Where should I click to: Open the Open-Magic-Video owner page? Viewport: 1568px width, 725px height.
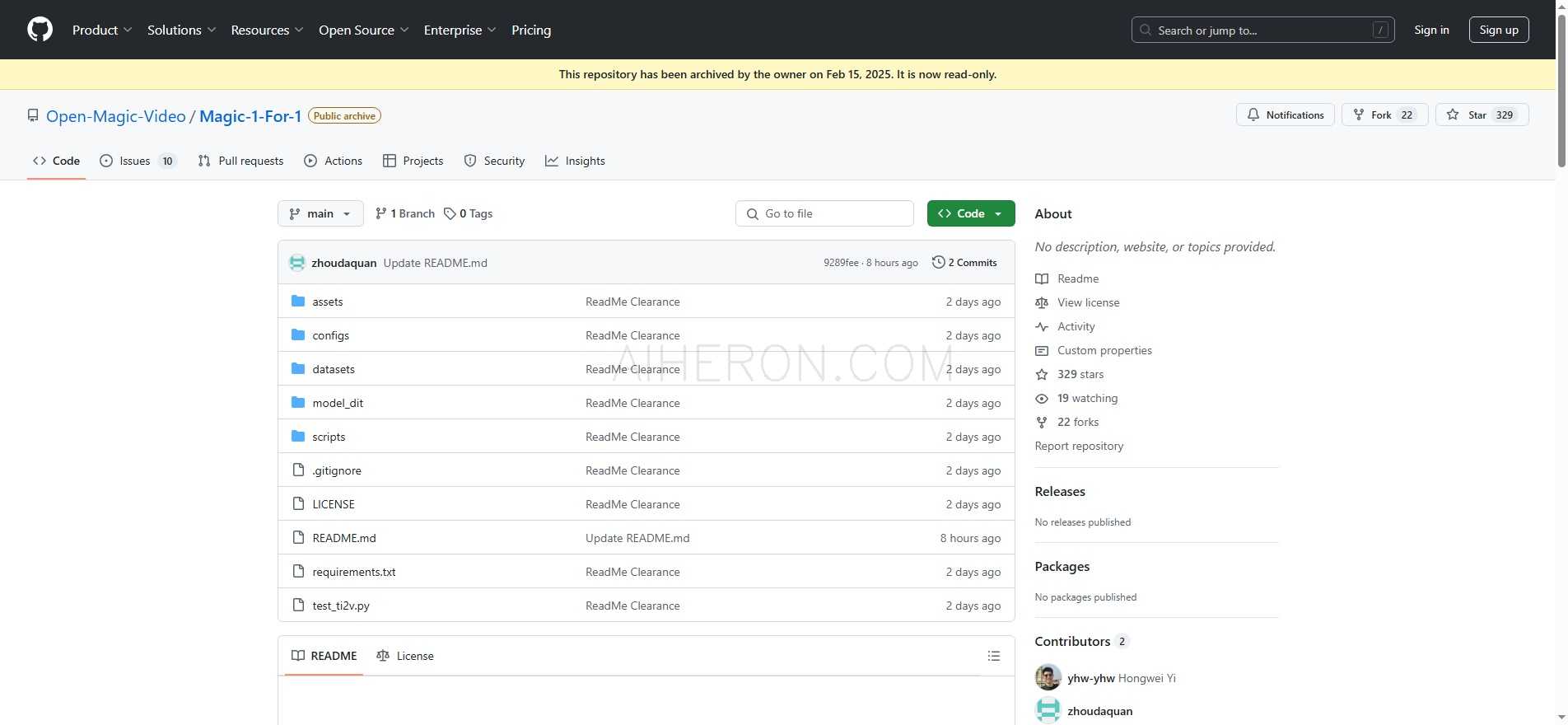(x=116, y=116)
